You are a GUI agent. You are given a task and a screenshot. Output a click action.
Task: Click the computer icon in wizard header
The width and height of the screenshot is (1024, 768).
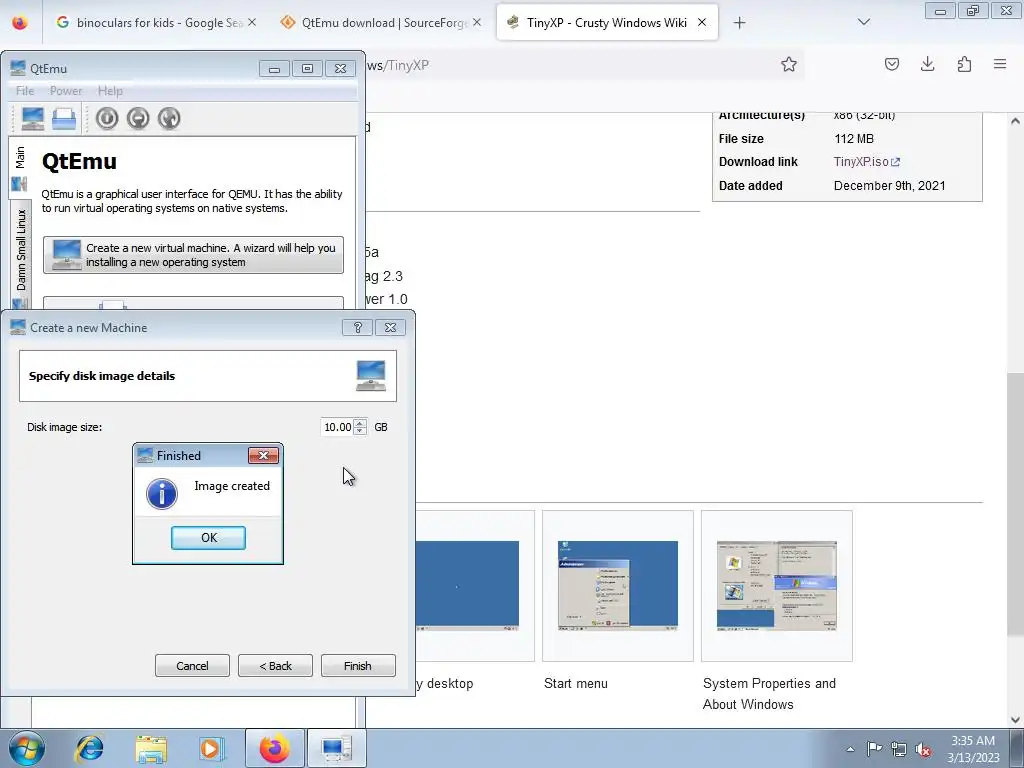pyautogui.click(x=371, y=376)
